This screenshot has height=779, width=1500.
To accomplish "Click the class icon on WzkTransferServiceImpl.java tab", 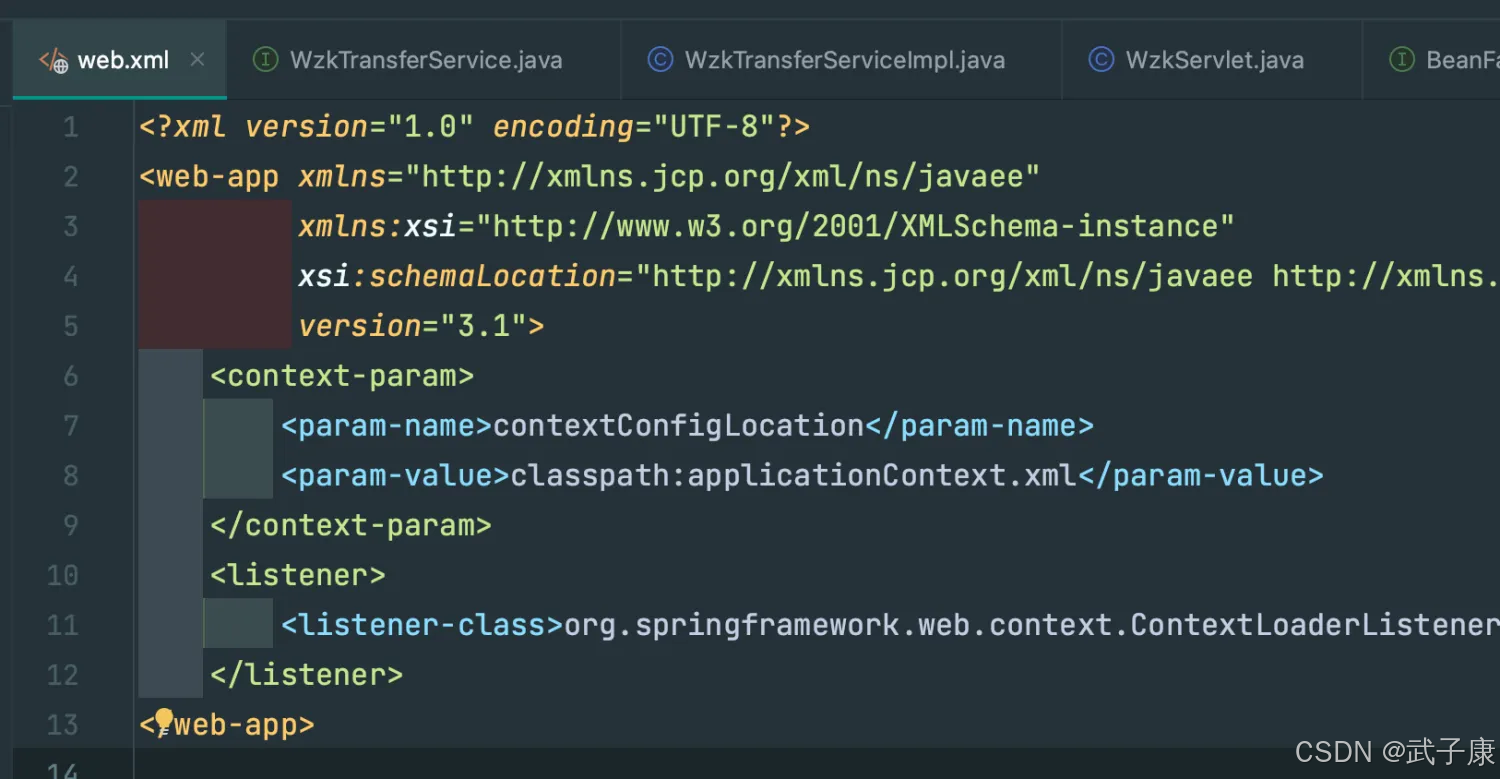I will [660, 60].
